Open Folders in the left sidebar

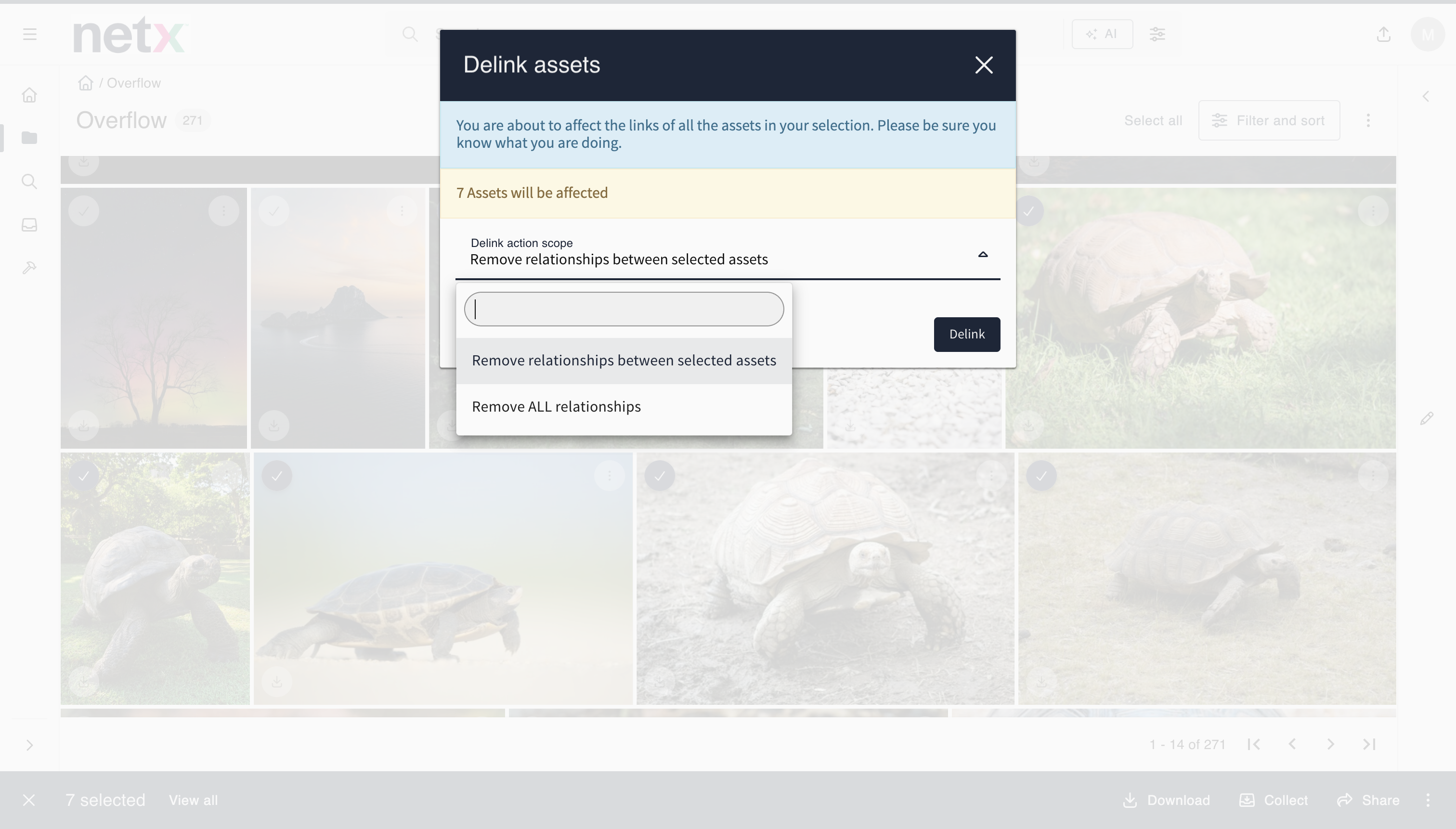click(29, 138)
